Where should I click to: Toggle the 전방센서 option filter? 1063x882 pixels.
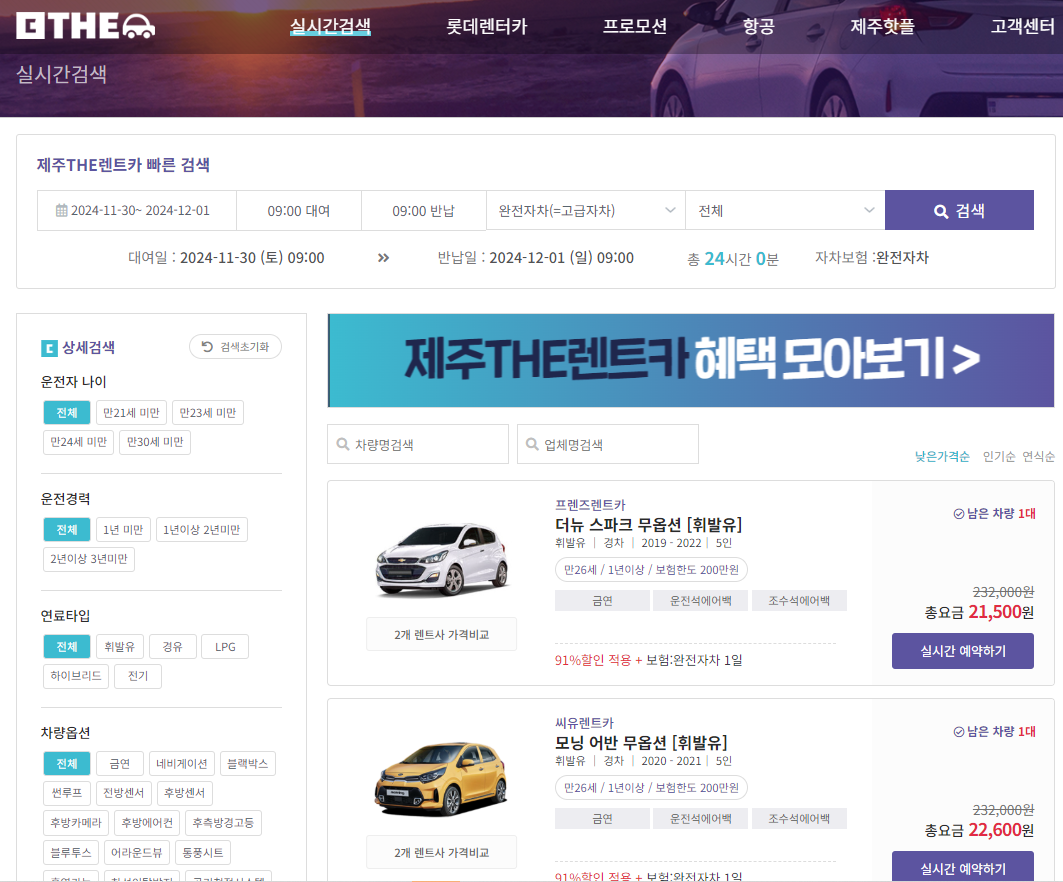(123, 793)
